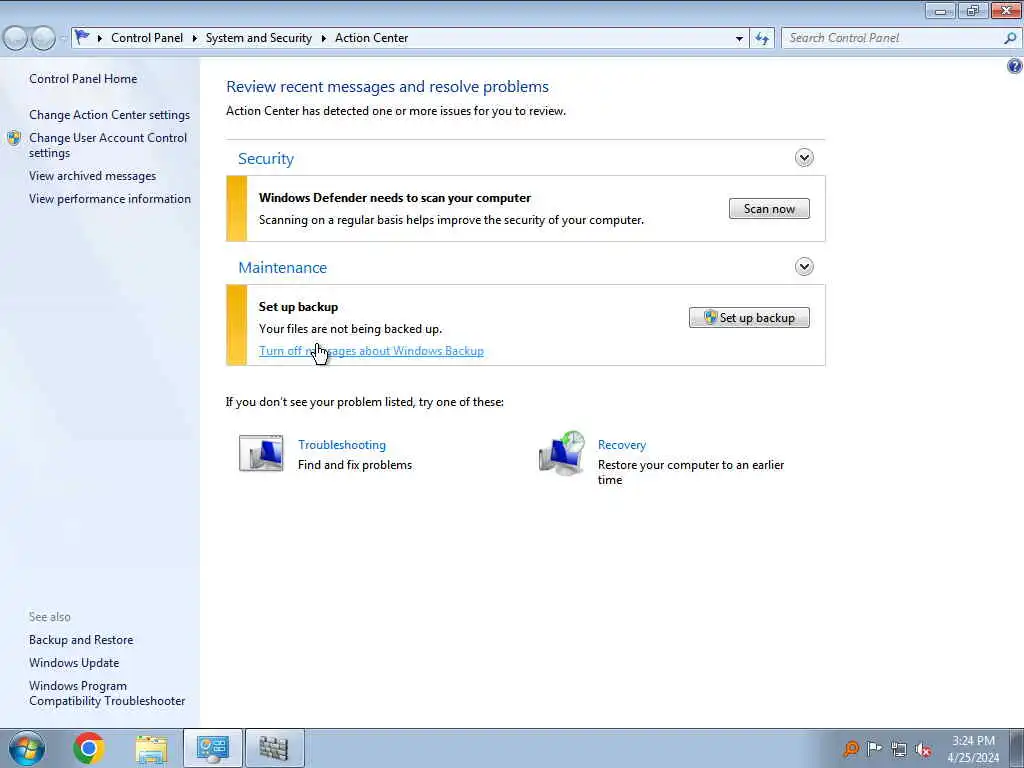Open the address bar history dropdown arrow
This screenshot has height=768, width=1024.
pyautogui.click(x=739, y=39)
